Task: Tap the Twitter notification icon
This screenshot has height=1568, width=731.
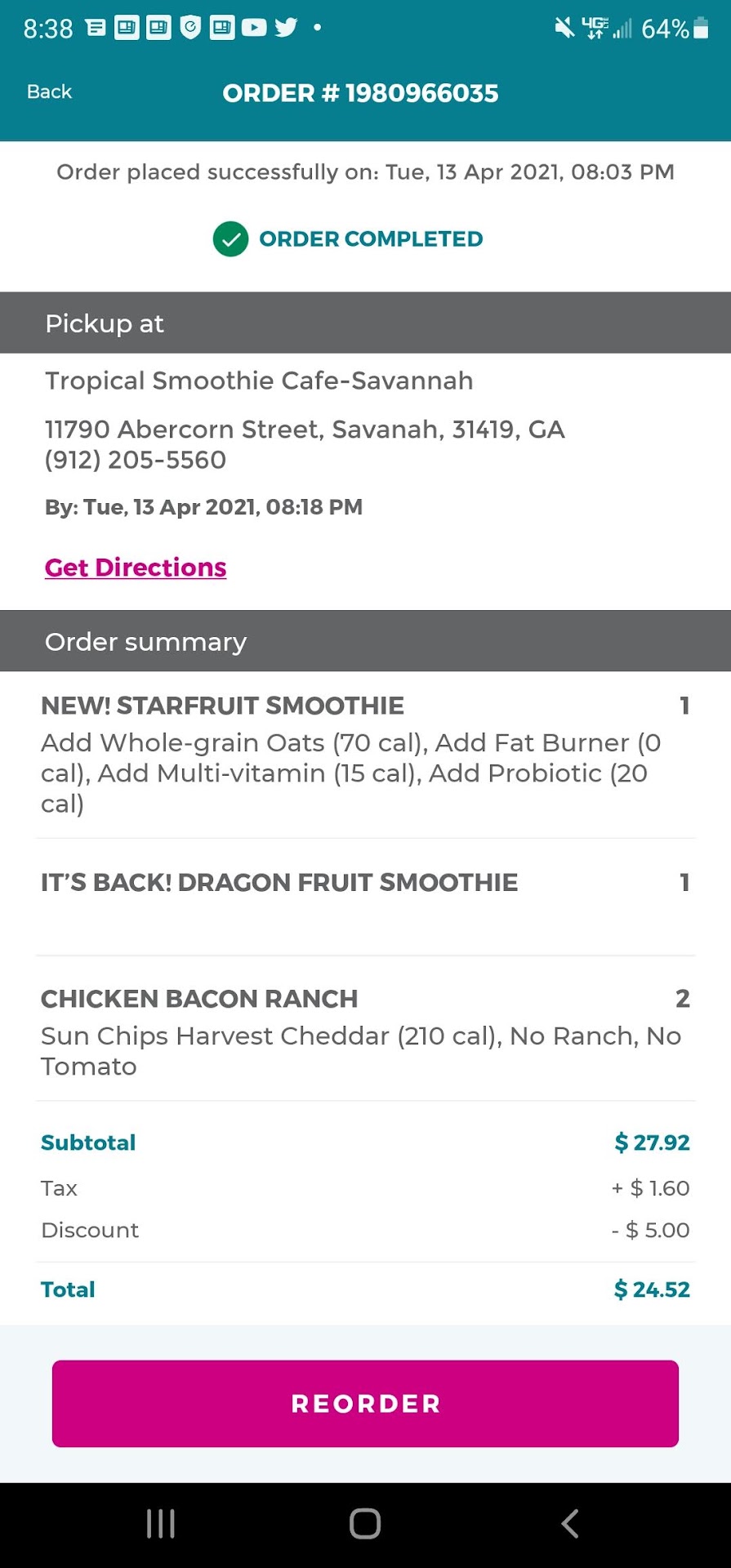Action: point(286,28)
